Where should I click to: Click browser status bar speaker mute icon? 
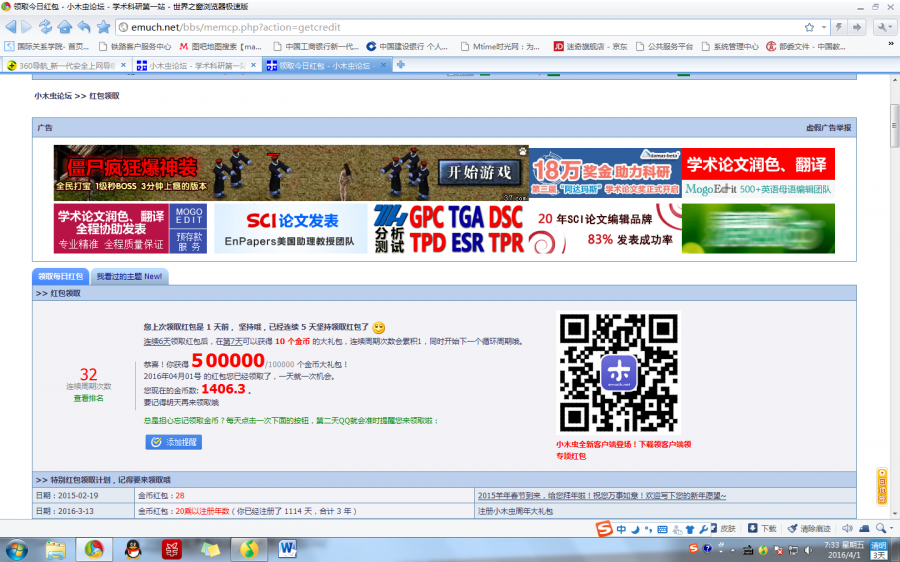[847, 529]
